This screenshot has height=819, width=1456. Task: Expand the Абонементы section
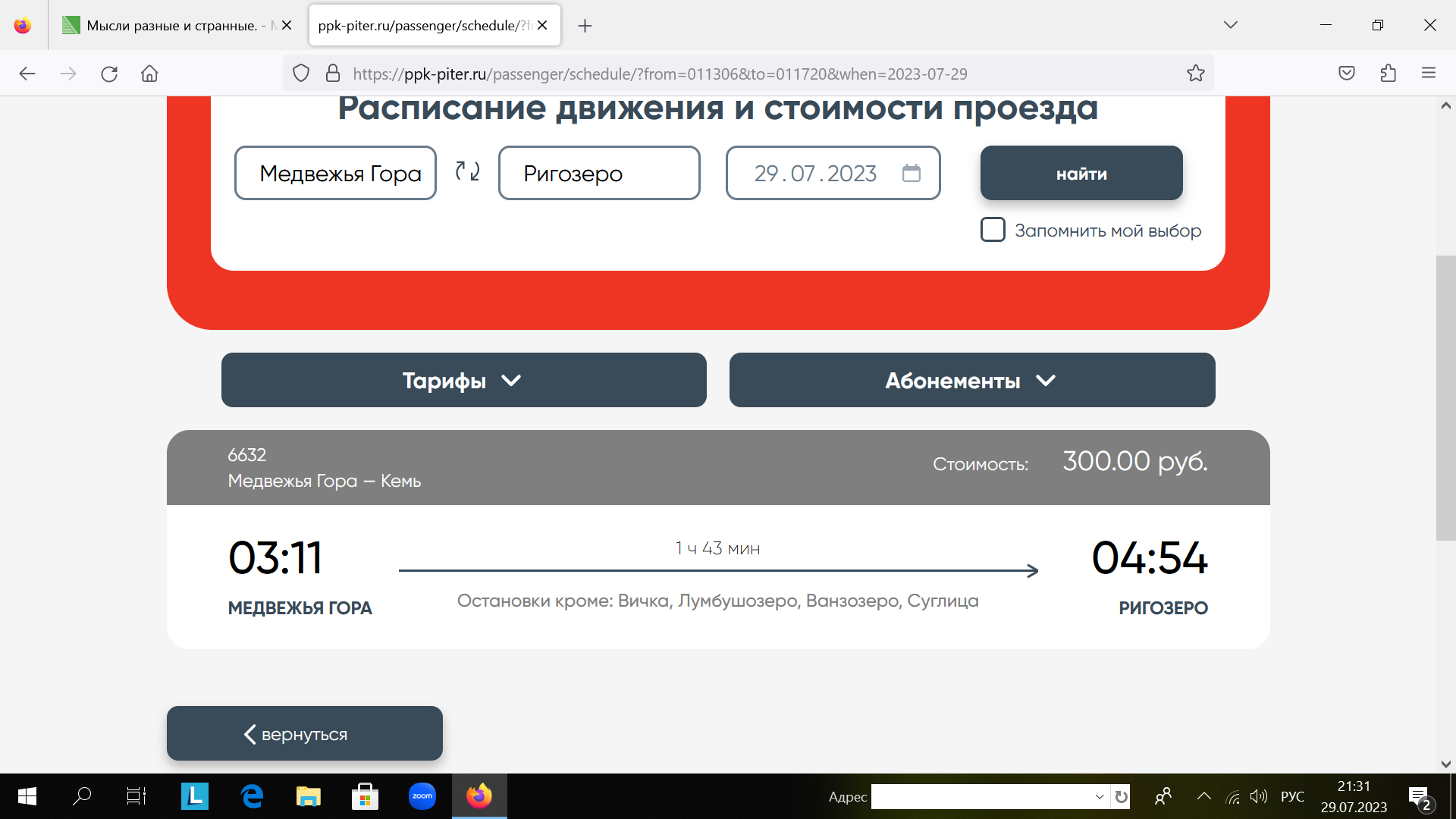(x=971, y=380)
